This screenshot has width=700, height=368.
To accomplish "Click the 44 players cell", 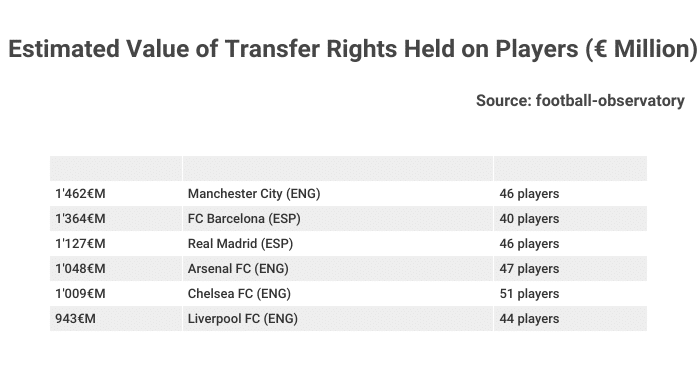I will click(571, 319).
